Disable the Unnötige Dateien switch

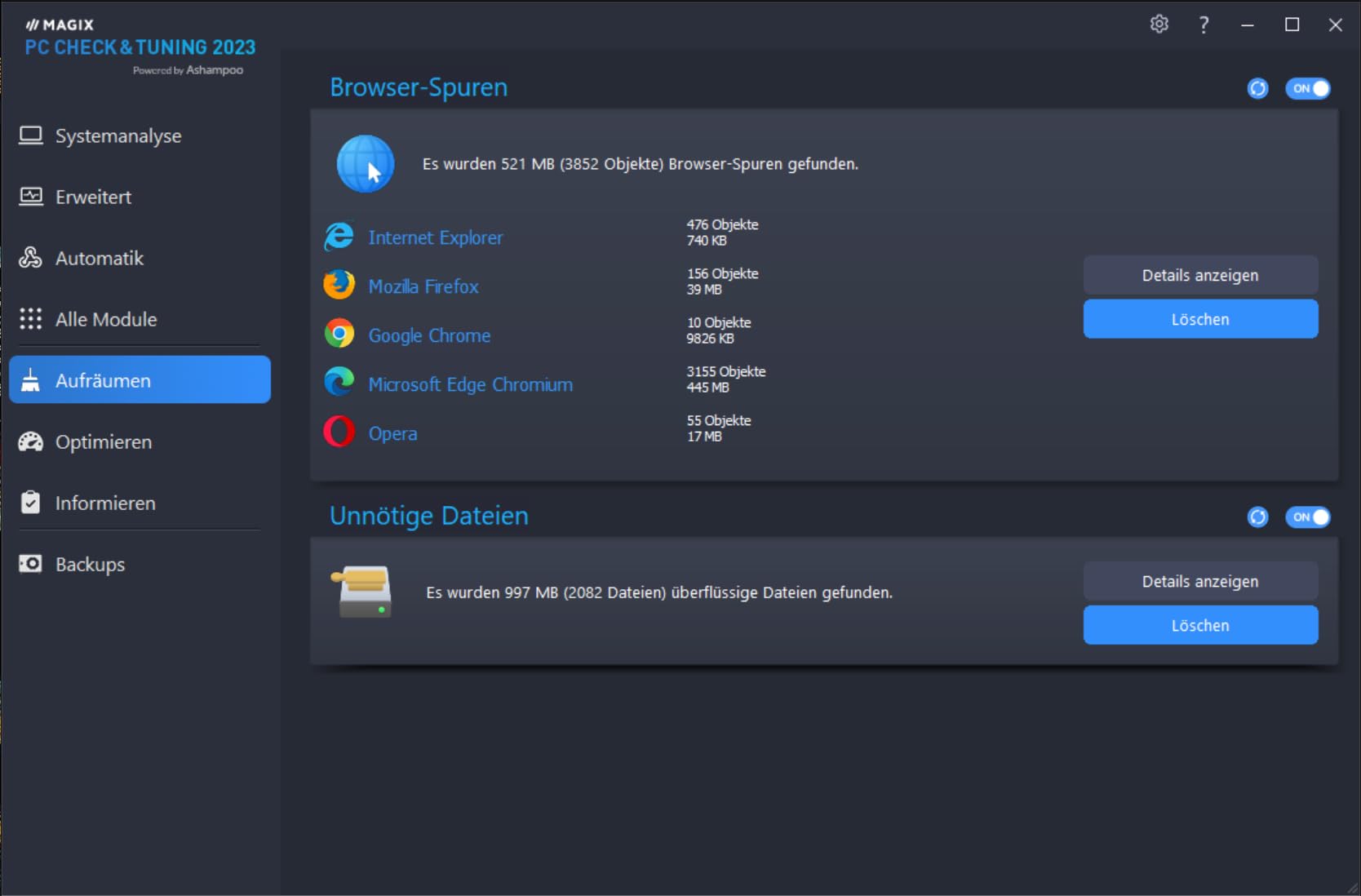(1308, 517)
